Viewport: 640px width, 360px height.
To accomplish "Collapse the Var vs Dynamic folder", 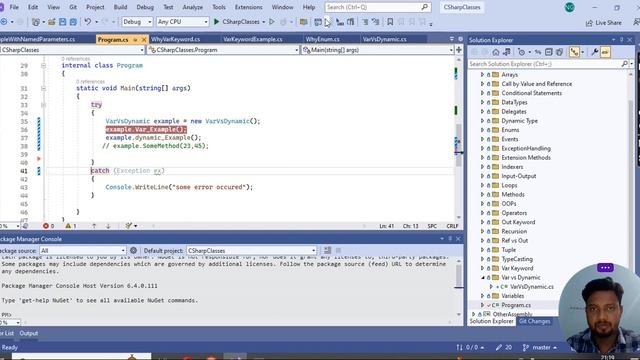I will click(x=482, y=277).
